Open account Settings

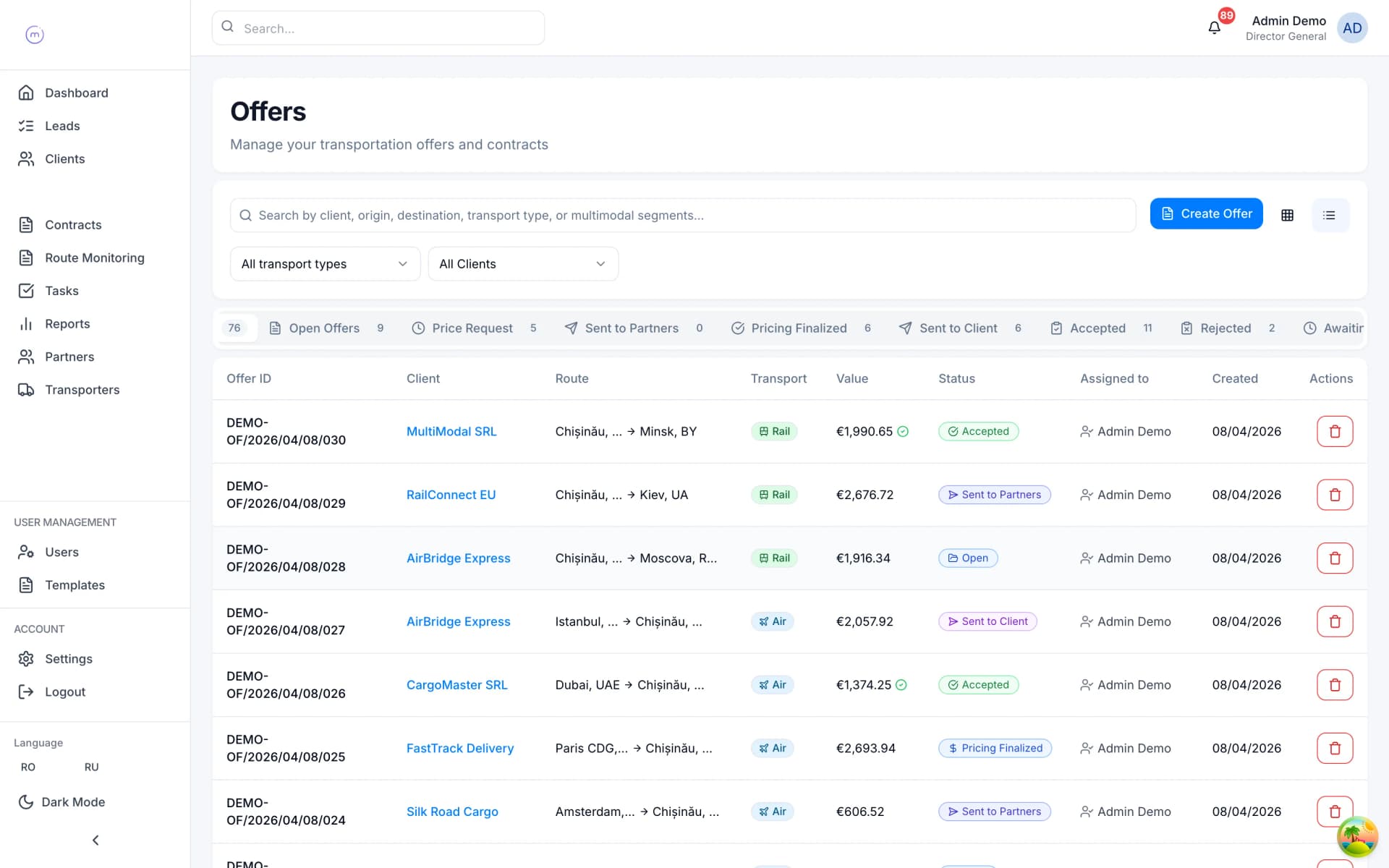[x=95, y=659]
